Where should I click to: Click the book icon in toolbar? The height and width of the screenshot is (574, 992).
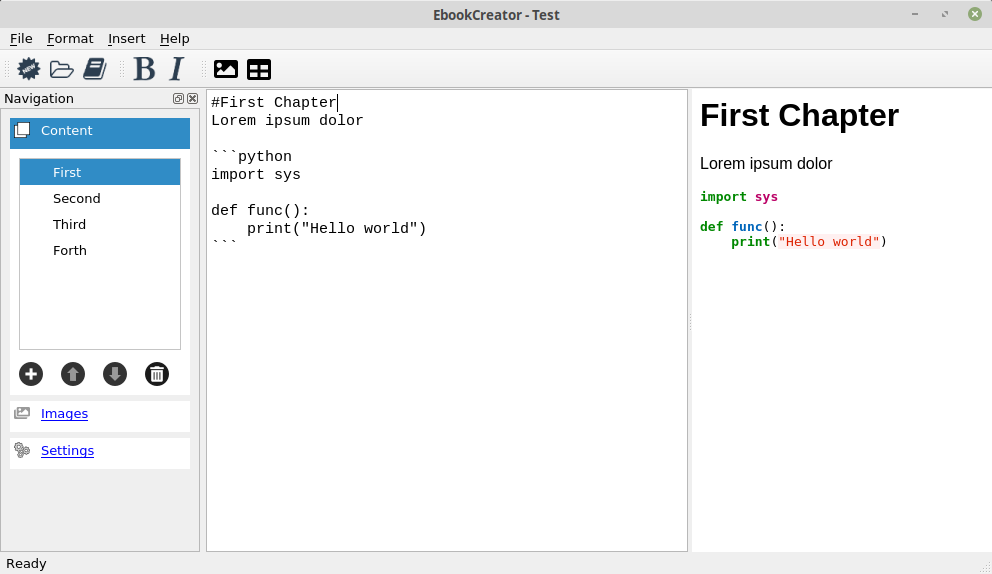(95, 69)
